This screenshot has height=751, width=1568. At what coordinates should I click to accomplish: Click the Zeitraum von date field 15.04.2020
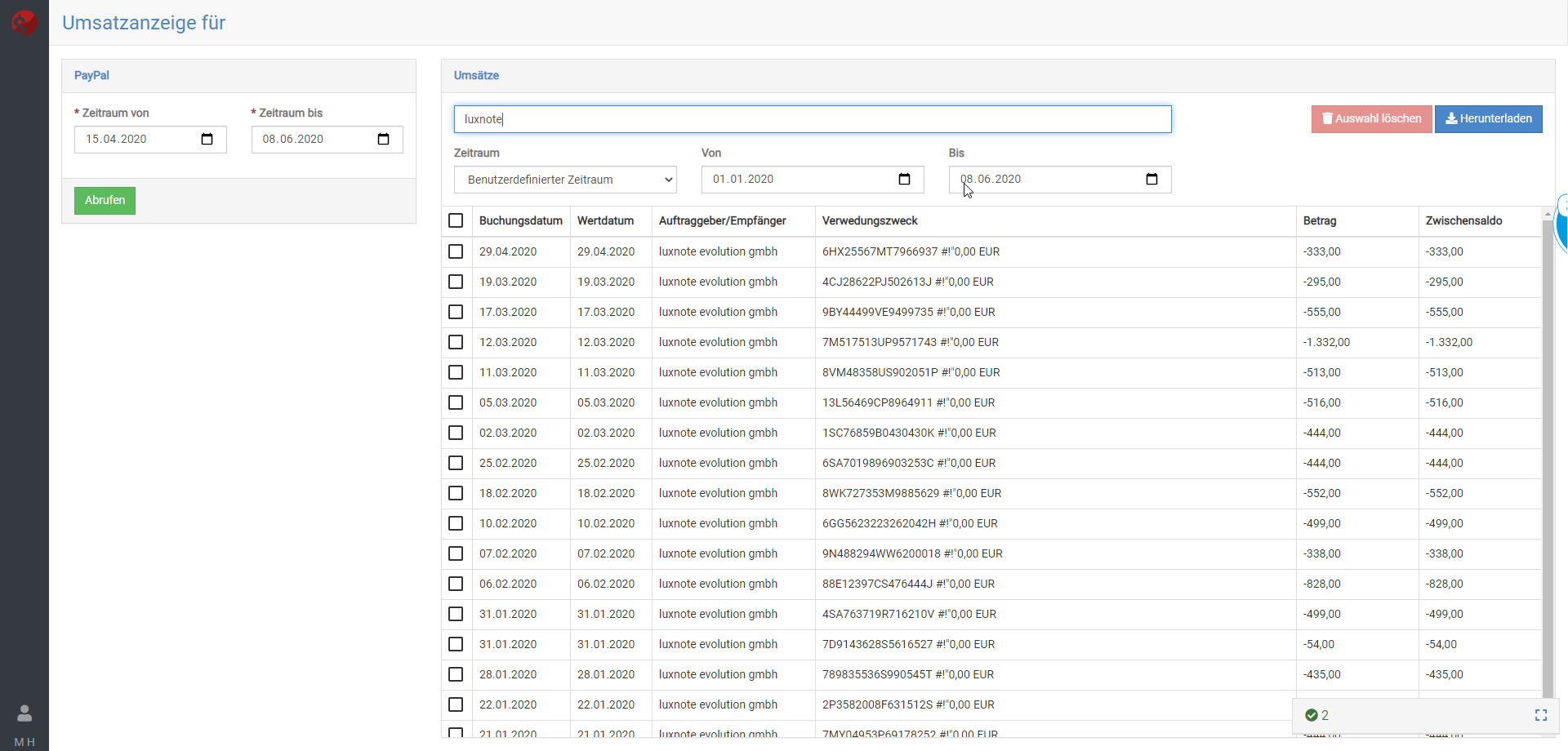[150, 139]
